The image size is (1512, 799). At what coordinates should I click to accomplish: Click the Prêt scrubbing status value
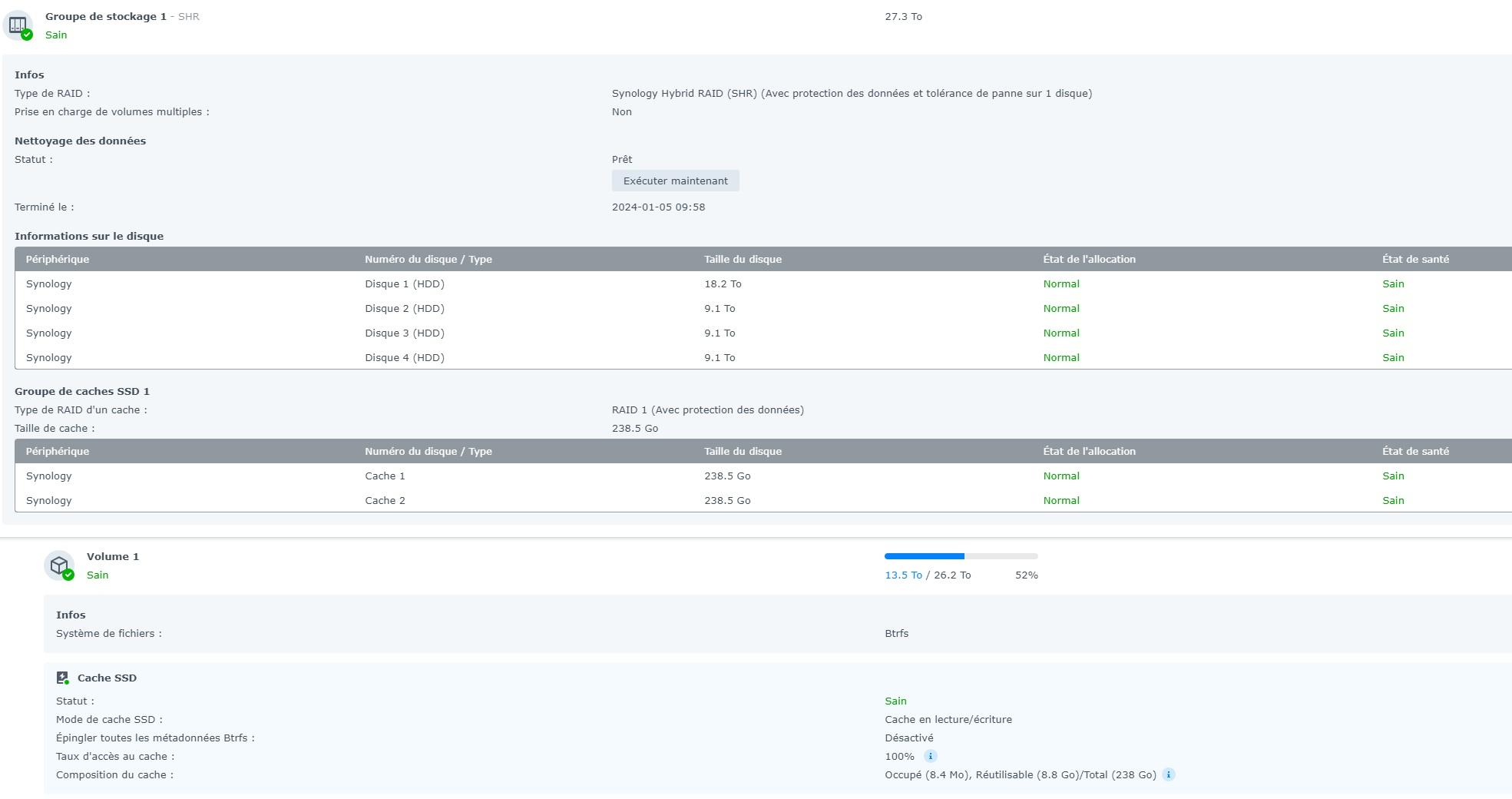622,159
